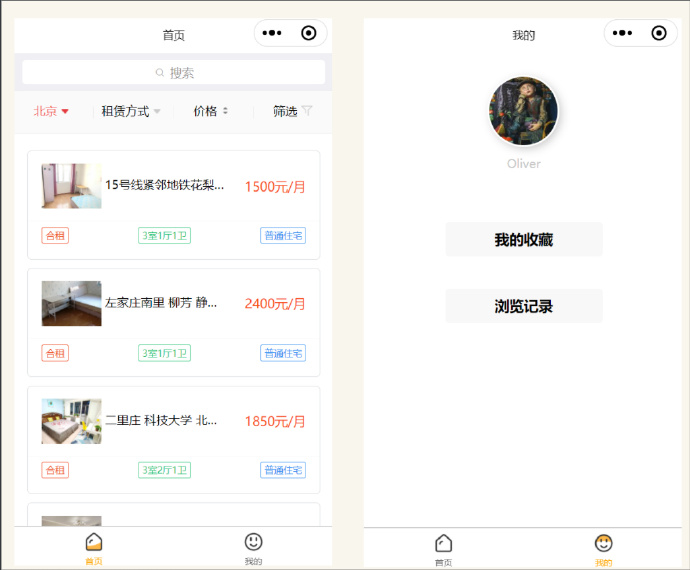Select the 左家庄南里 柳芳 静... listing title
The width and height of the screenshot is (690, 570).
point(161,303)
